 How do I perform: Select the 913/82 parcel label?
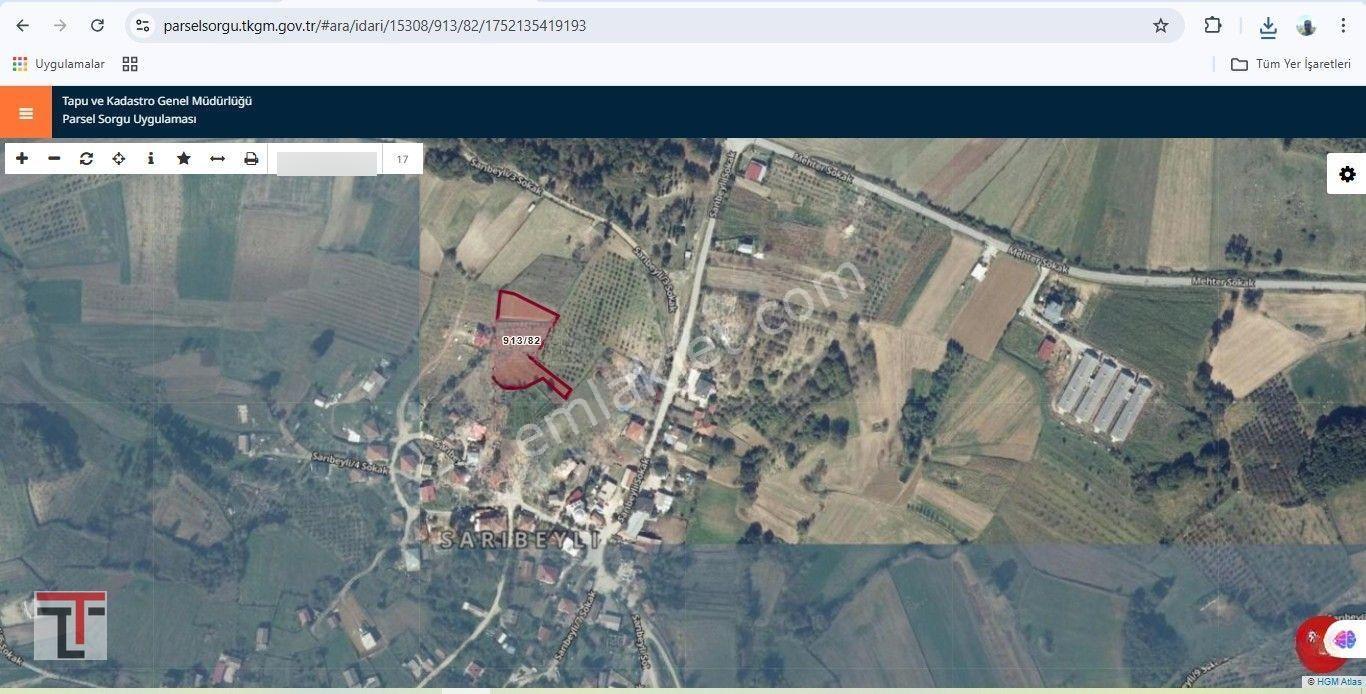(x=521, y=341)
